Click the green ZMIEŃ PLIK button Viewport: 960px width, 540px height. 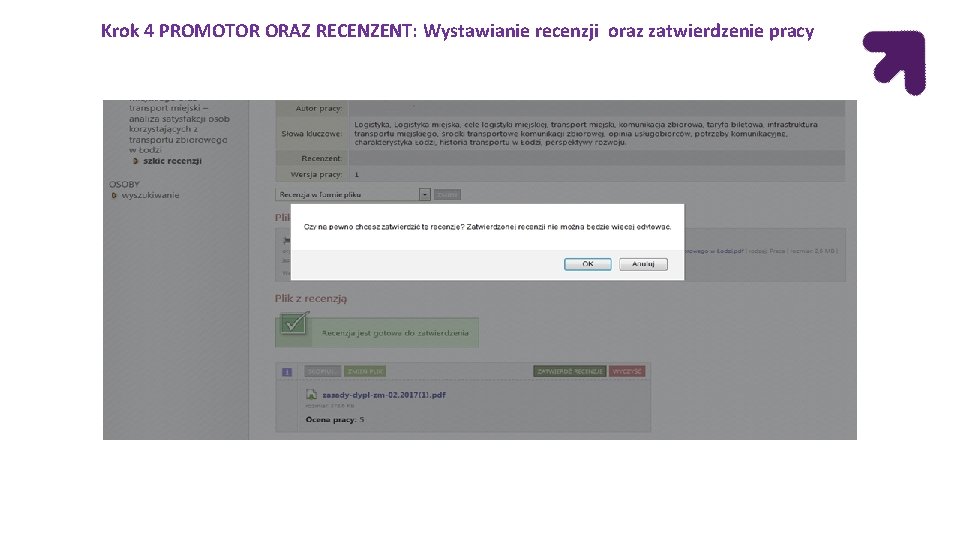[x=365, y=371]
